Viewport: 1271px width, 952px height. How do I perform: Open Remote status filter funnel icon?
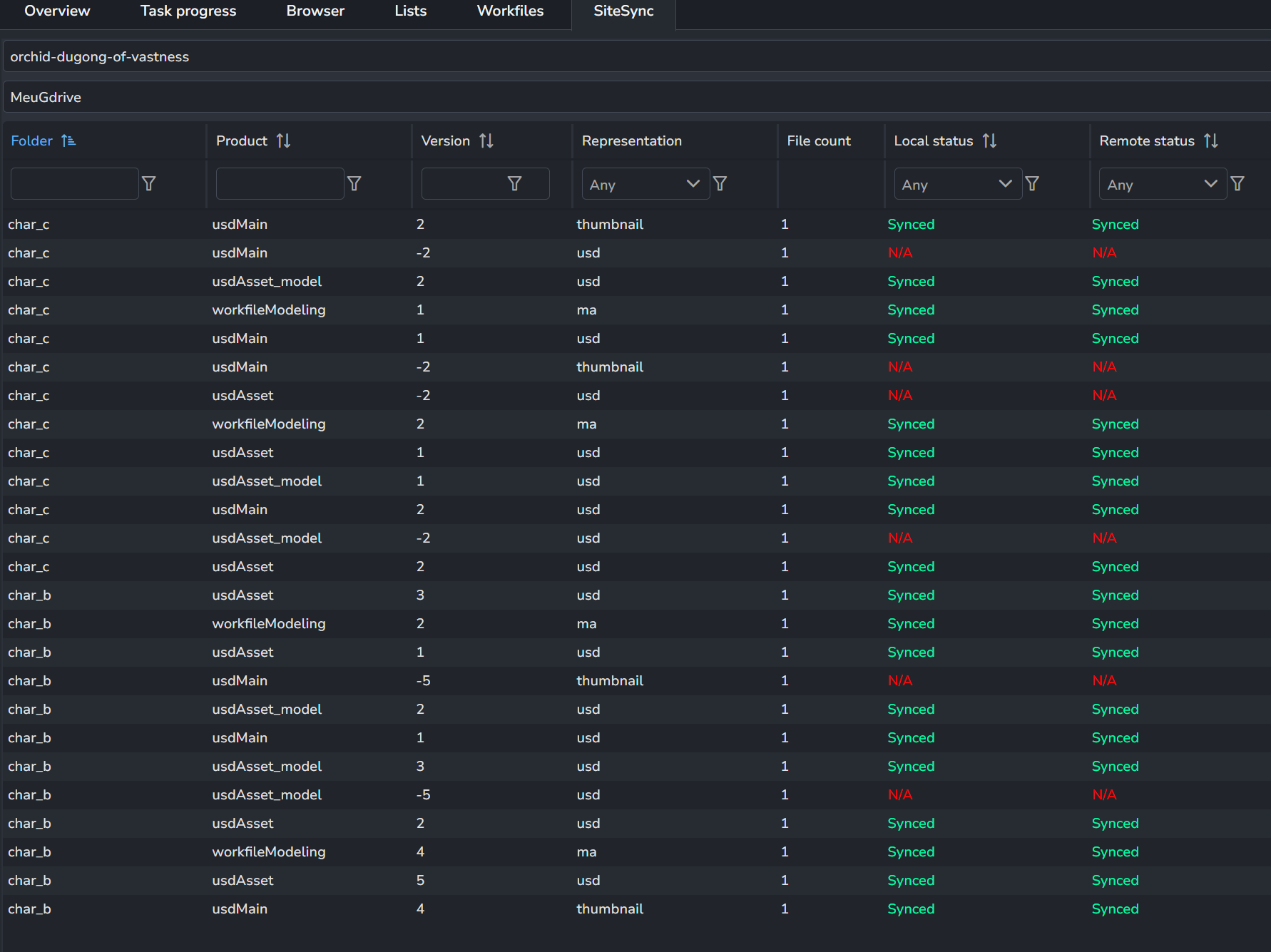coord(1237,184)
